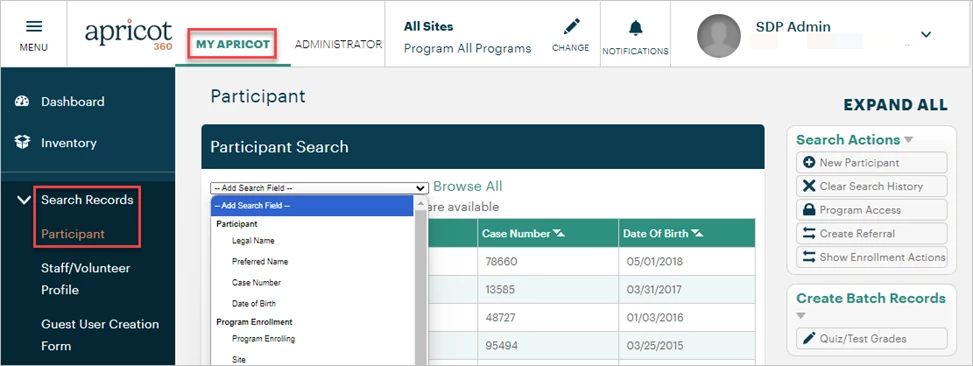Click the arrows icon on Create Referral

(x=809, y=233)
